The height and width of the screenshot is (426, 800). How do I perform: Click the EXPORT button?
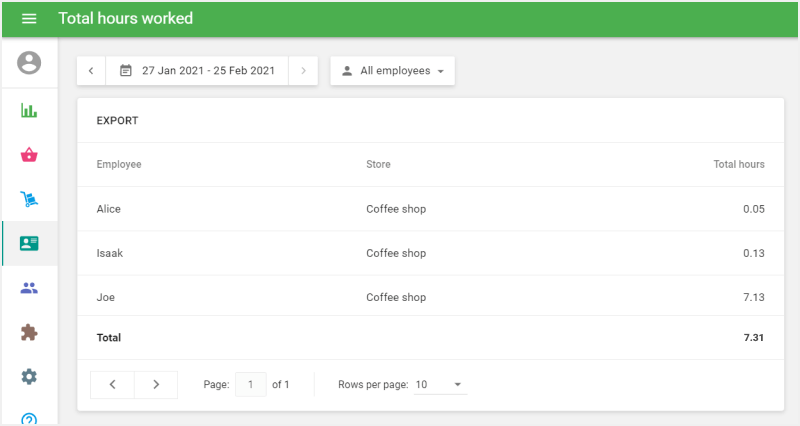click(117, 120)
